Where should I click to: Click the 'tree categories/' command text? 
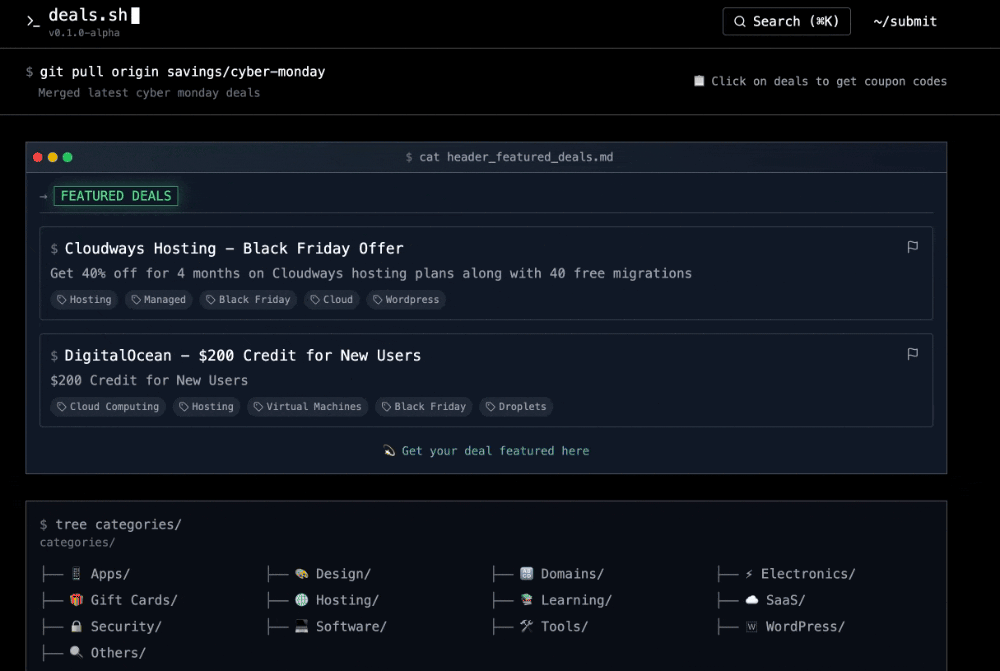pyautogui.click(x=118, y=524)
